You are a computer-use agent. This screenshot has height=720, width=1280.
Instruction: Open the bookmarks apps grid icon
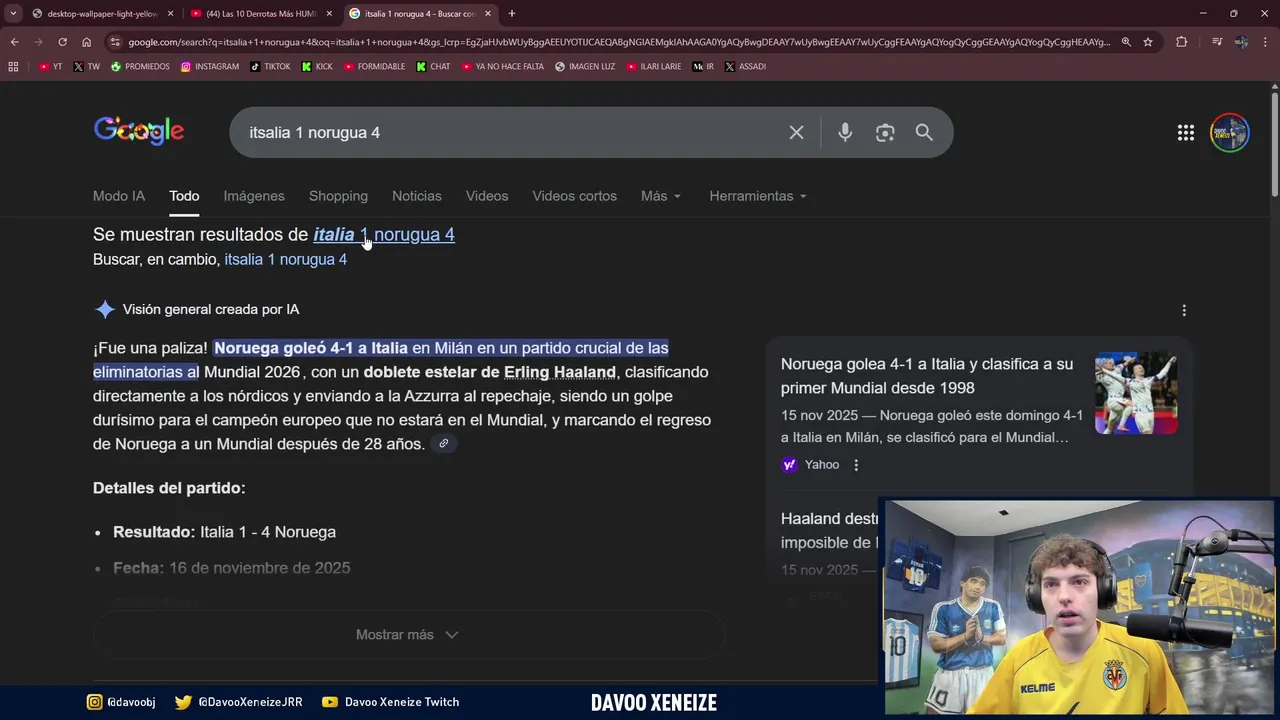tap(13, 66)
